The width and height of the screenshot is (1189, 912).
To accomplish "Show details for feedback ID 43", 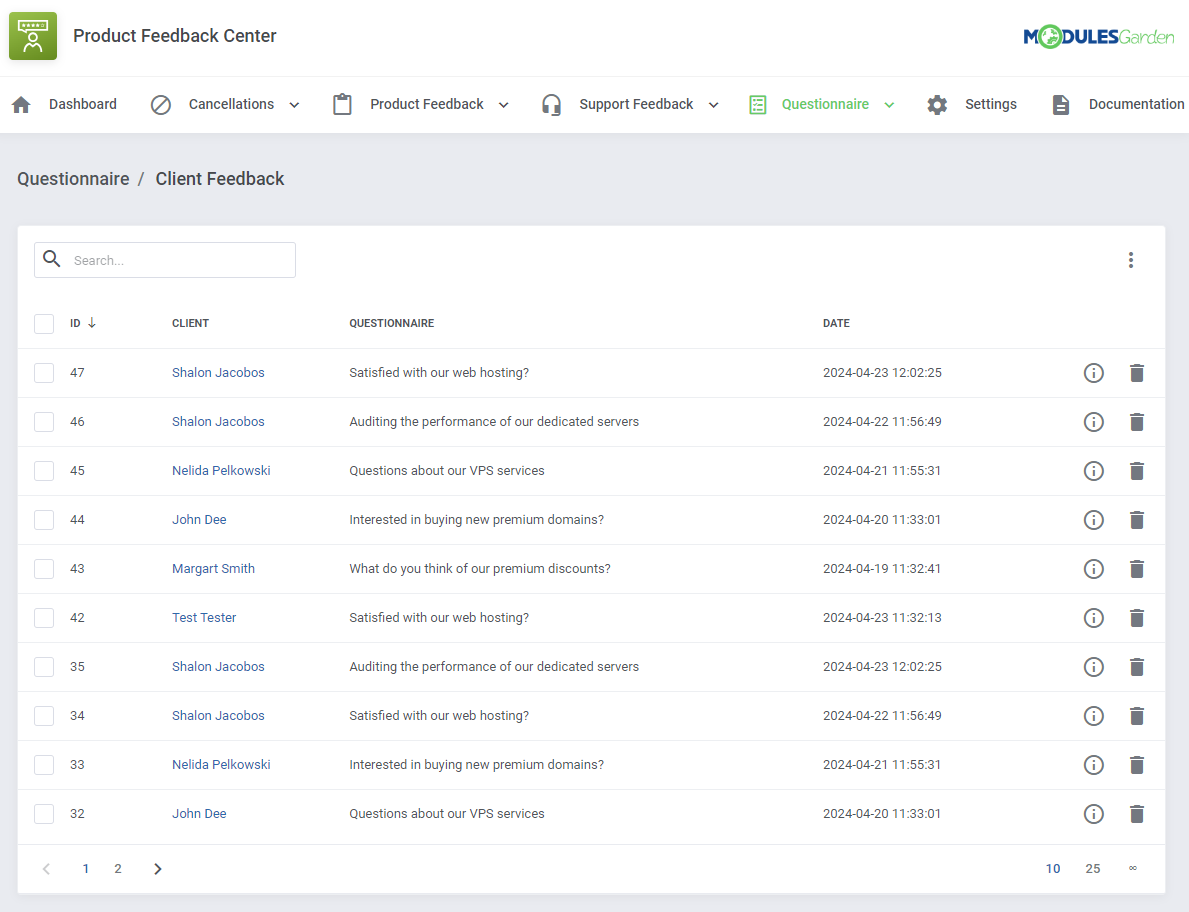I will (1093, 569).
